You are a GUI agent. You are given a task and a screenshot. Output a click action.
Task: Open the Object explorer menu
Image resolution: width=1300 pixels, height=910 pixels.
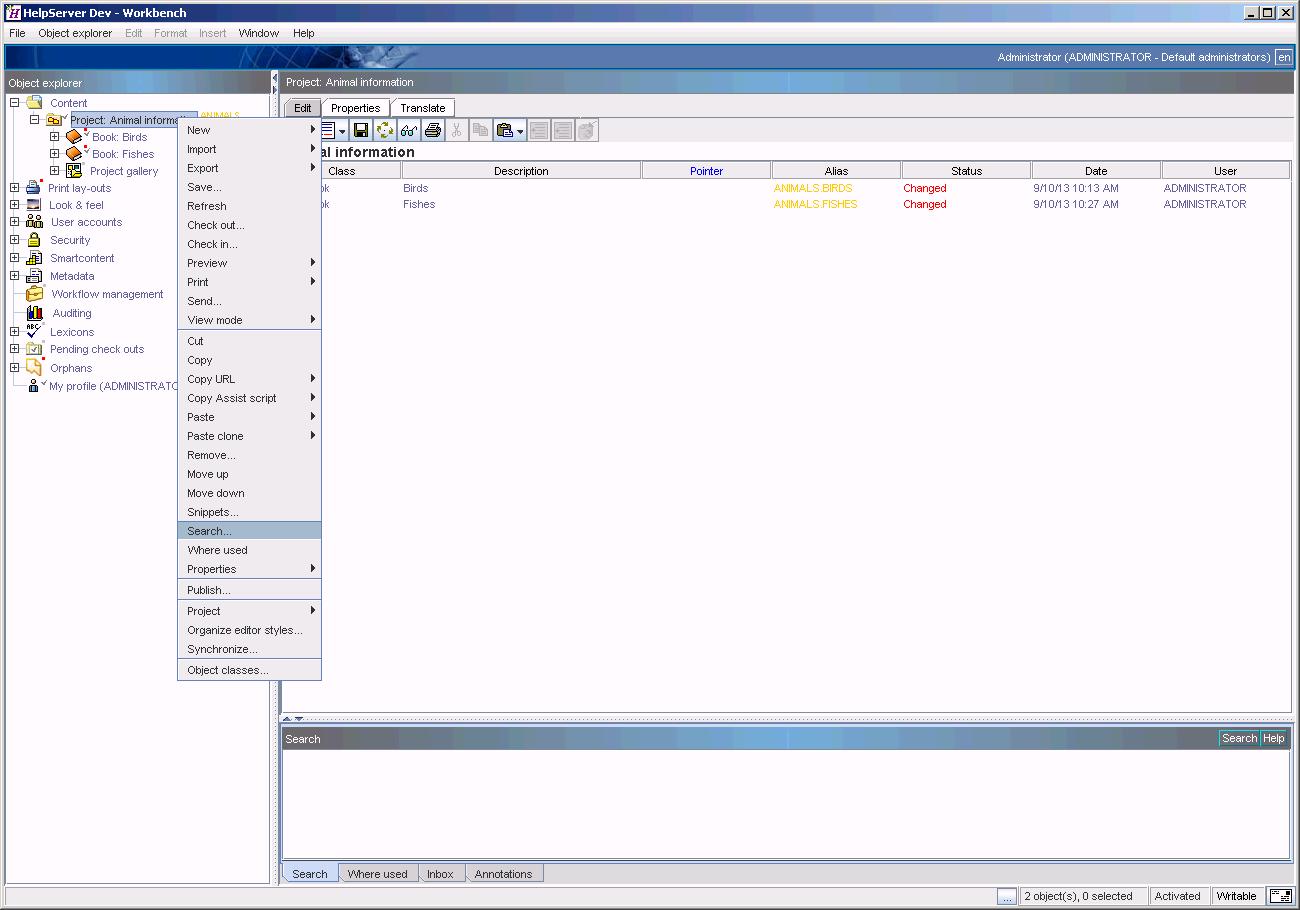(75, 33)
